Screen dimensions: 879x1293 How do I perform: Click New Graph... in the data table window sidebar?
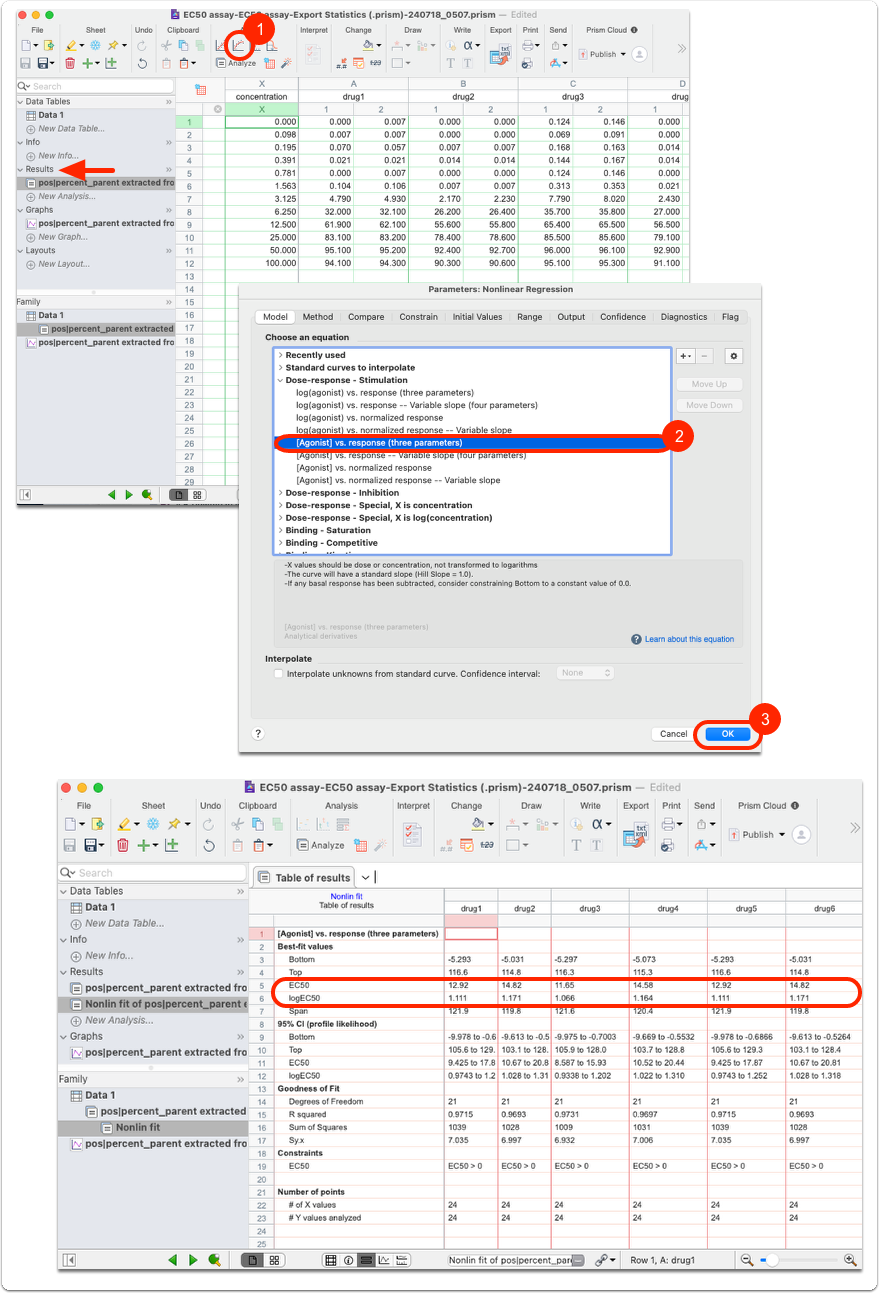click(x=62, y=237)
